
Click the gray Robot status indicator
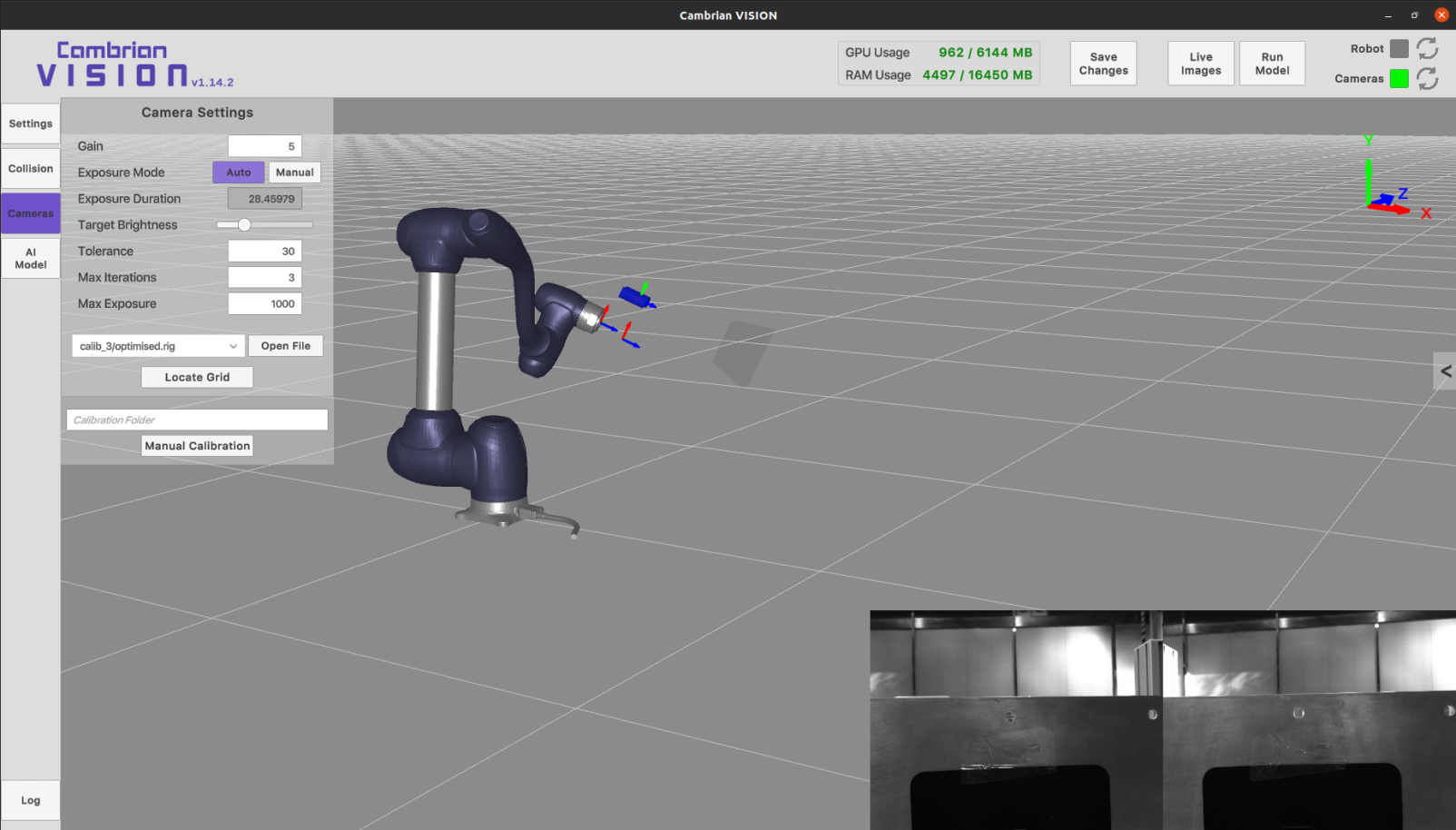click(x=1399, y=49)
